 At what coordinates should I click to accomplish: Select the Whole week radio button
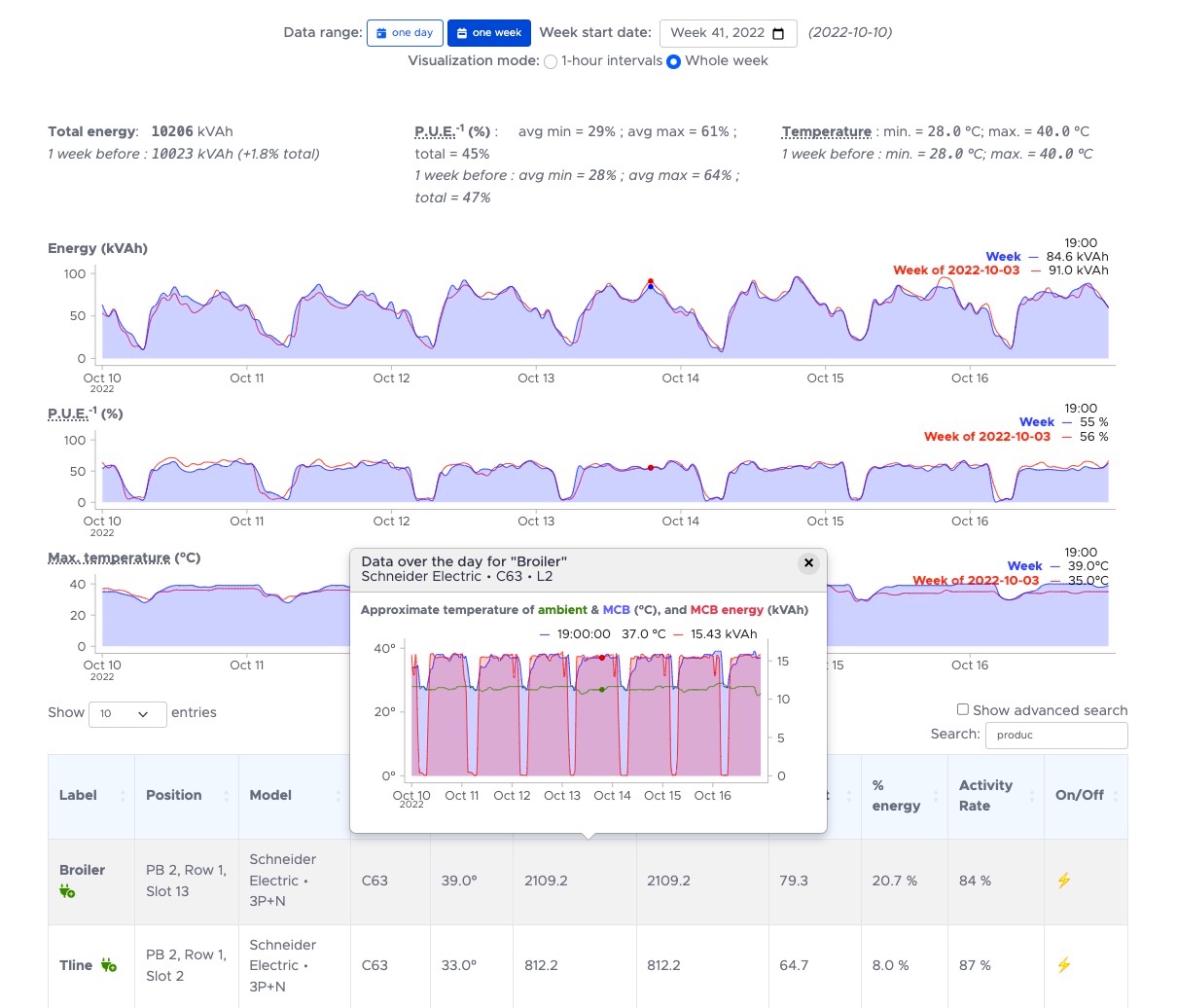pos(673,61)
